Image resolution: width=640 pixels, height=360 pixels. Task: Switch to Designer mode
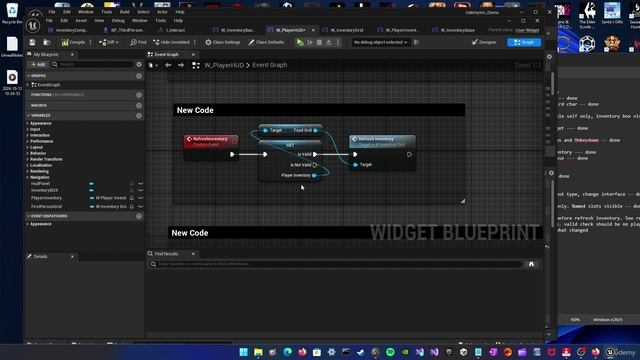pyautogui.click(x=484, y=42)
